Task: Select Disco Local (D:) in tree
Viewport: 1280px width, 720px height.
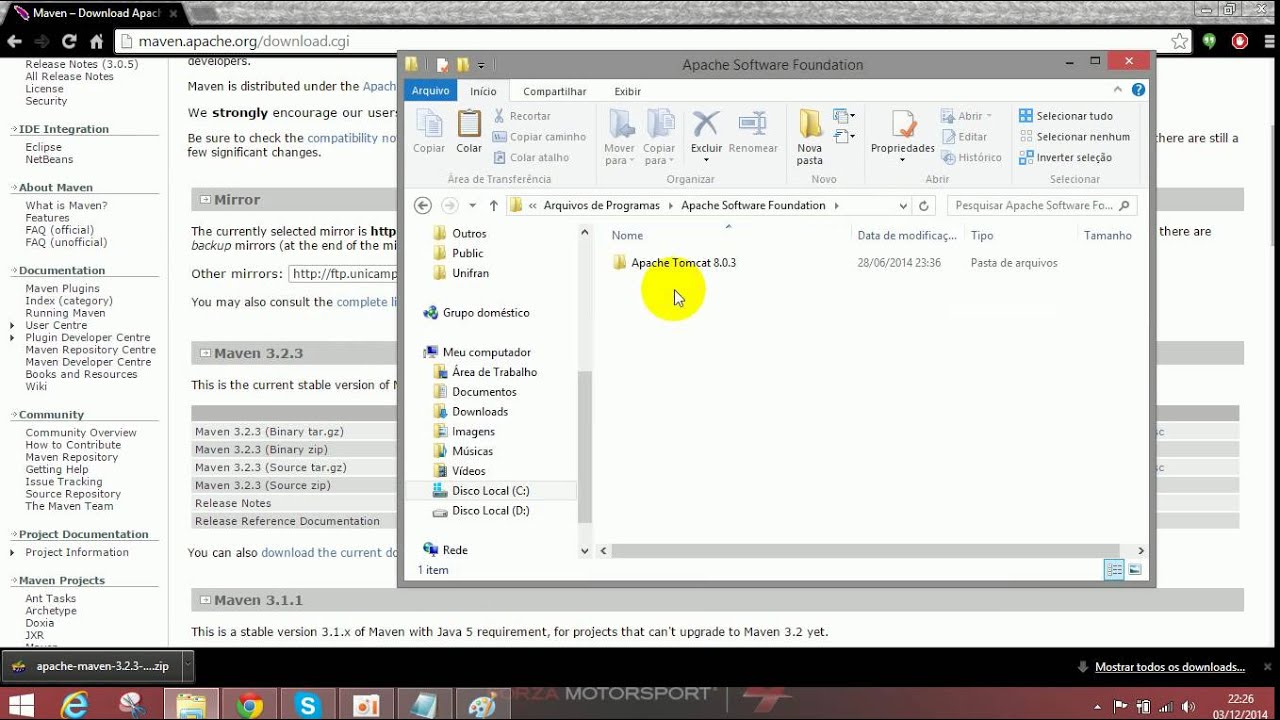Action: [490, 511]
